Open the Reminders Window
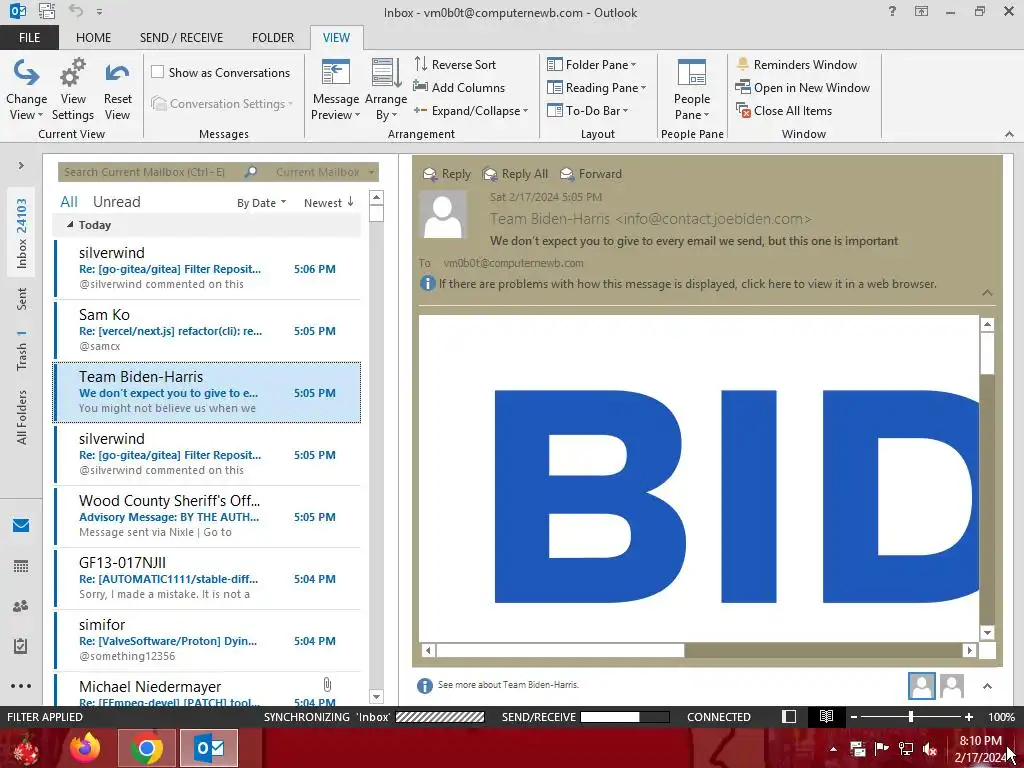This screenshot has height=768, width=1024. pyautogui.click(x=796, y=65)
